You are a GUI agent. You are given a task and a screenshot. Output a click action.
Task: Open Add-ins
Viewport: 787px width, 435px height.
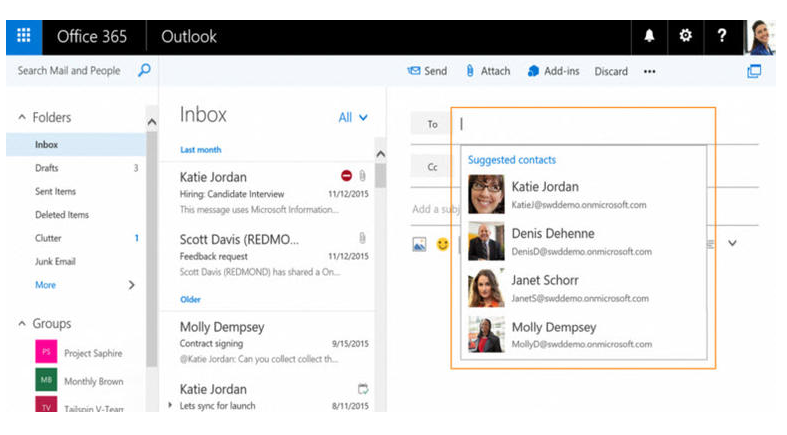tap(554, 71)
